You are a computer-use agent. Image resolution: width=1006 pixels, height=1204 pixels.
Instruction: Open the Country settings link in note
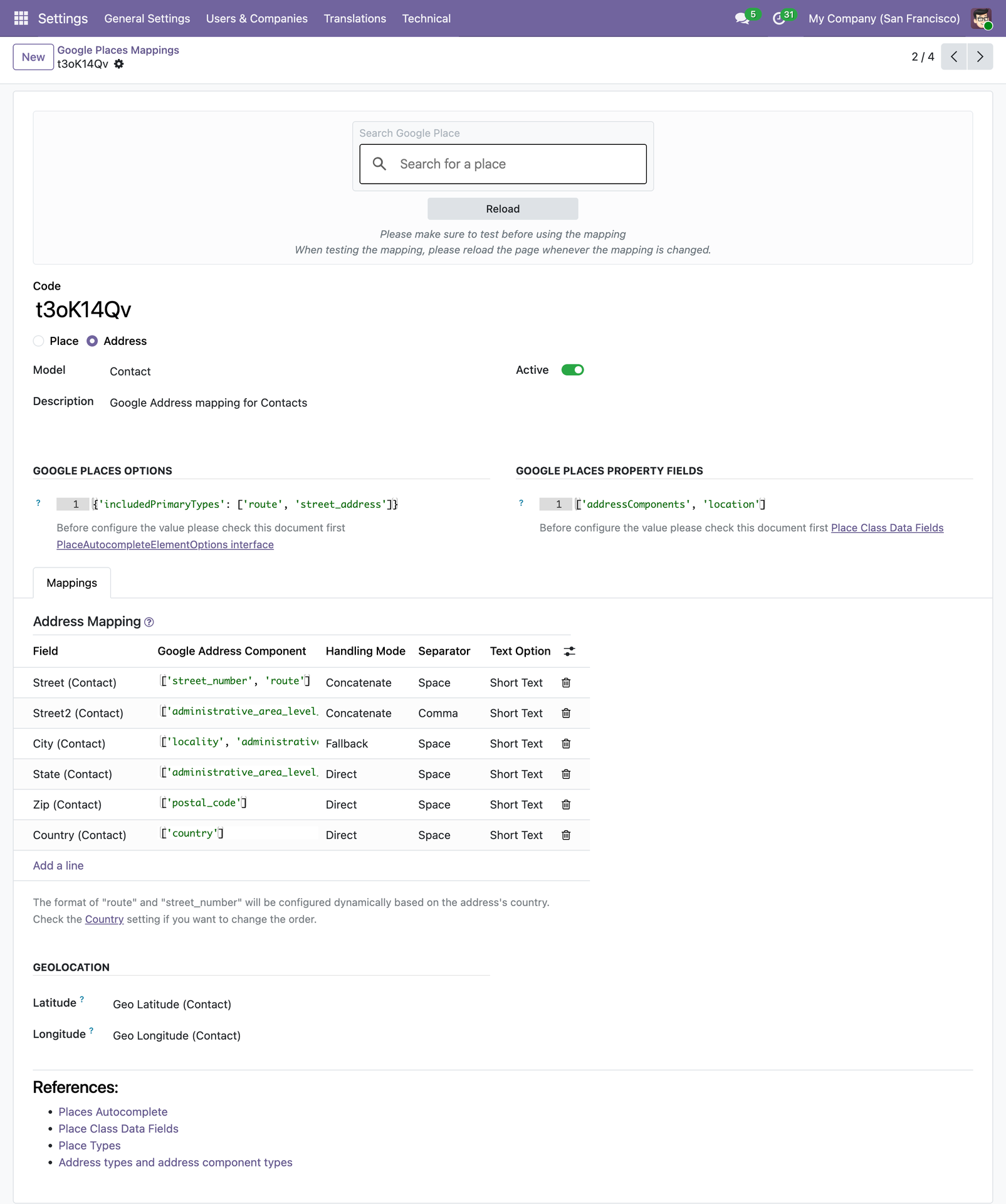click(x=104, y=919)
